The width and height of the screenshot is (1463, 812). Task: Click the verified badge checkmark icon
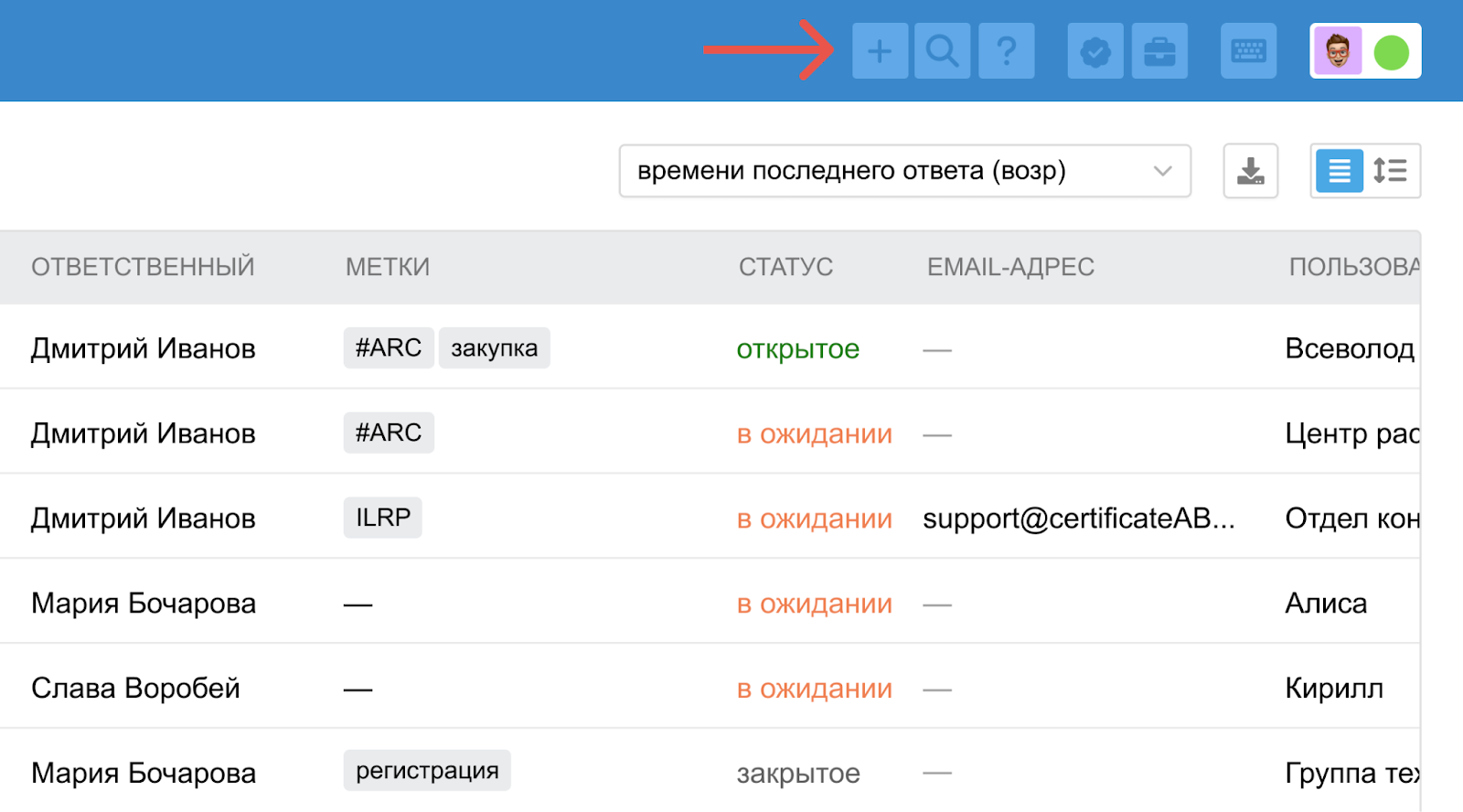click(1095, 51)
